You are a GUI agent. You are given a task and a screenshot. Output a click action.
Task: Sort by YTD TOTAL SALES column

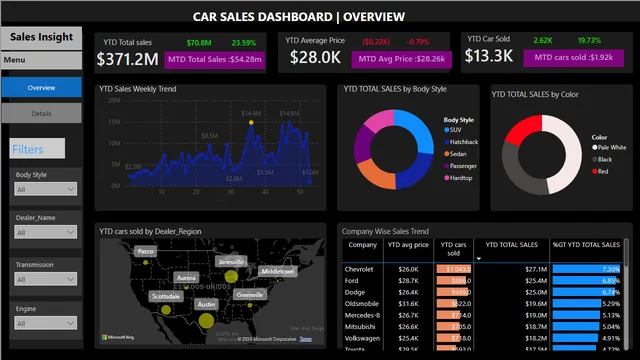[511, 245]
